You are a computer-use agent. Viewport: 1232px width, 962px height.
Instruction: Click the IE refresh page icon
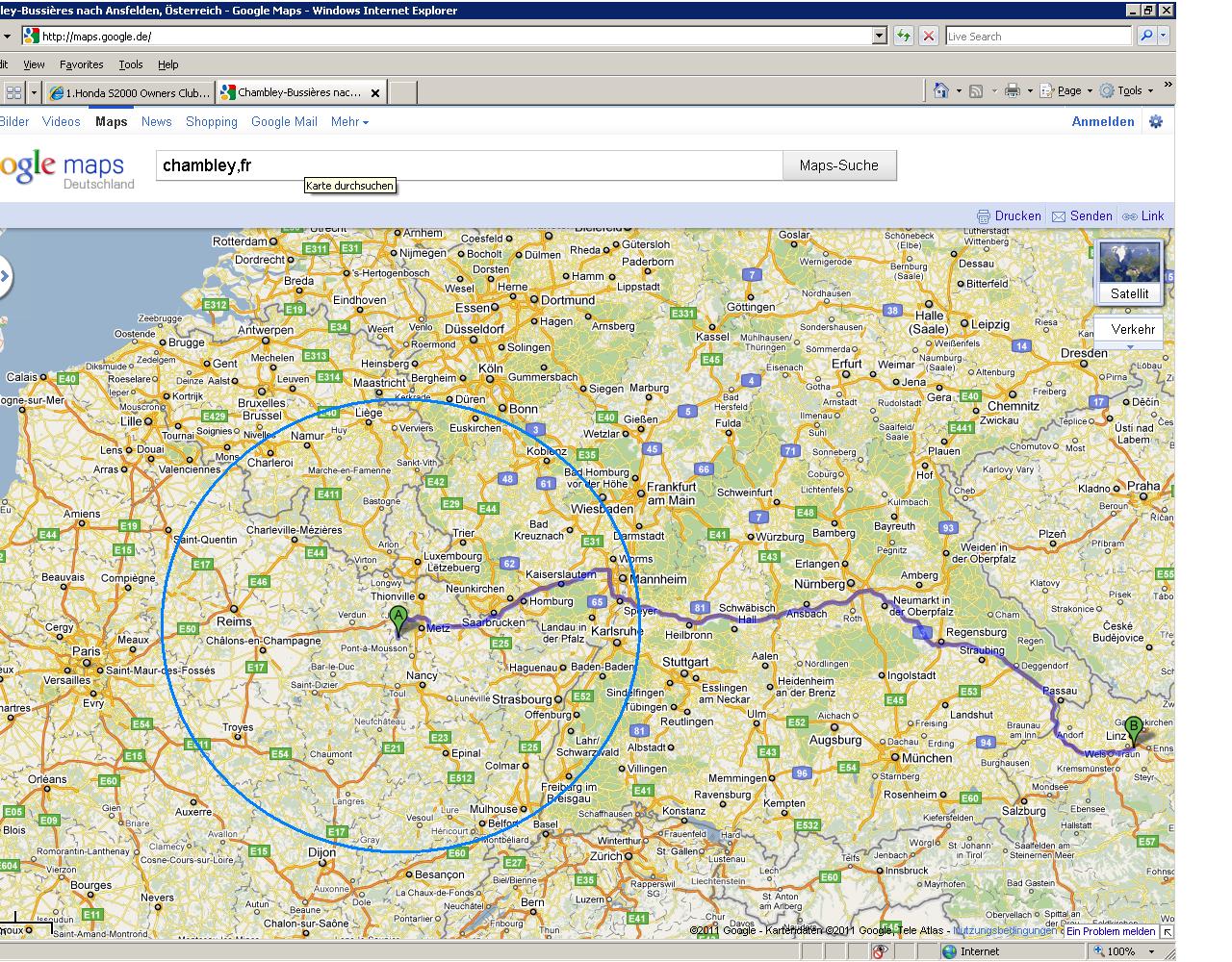(903, 37)
